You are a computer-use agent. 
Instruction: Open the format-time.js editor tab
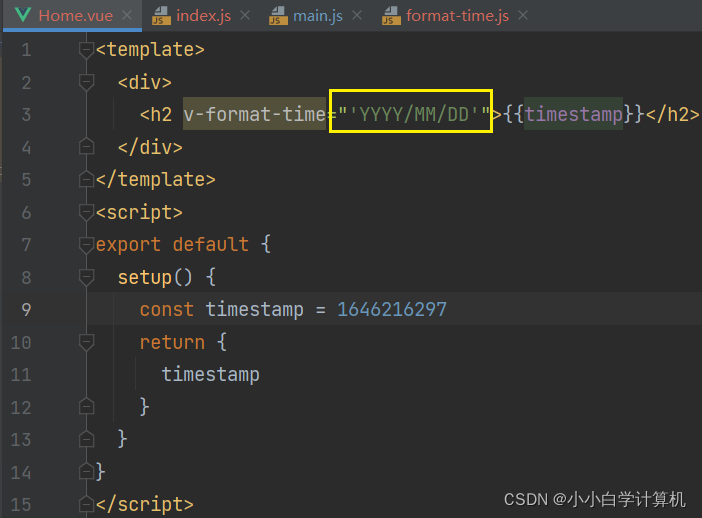(458, 16)
